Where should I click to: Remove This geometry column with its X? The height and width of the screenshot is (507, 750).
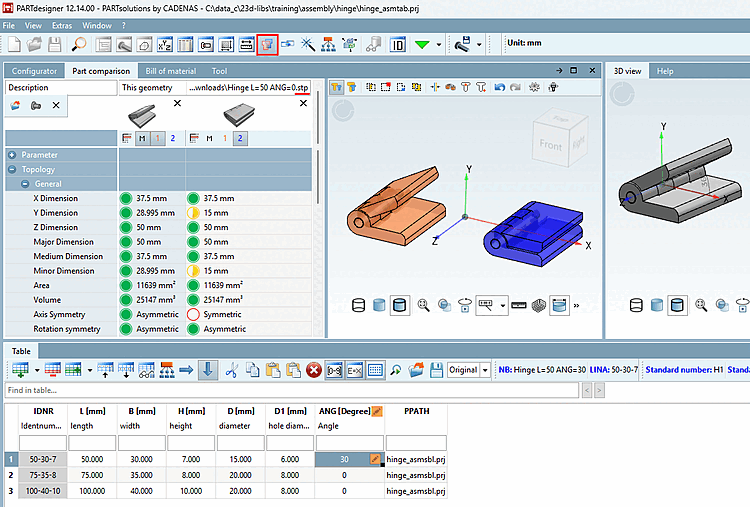pos(177,103)
